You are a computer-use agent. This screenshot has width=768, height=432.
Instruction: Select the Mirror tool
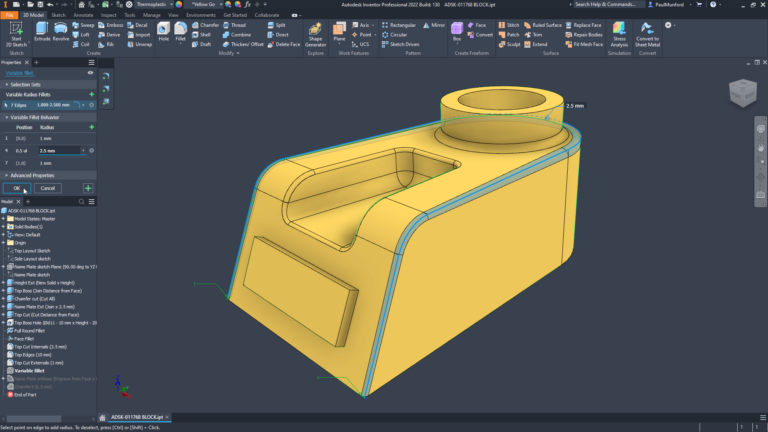434,25
